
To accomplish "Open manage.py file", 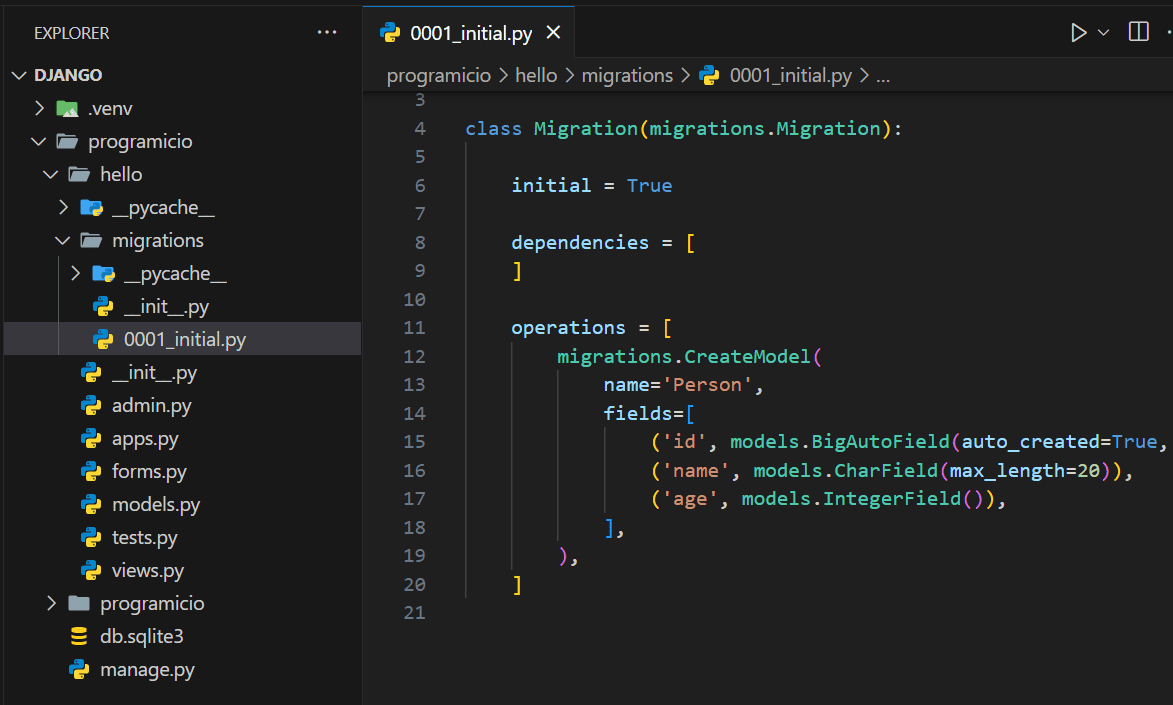I will coord(147,669).
